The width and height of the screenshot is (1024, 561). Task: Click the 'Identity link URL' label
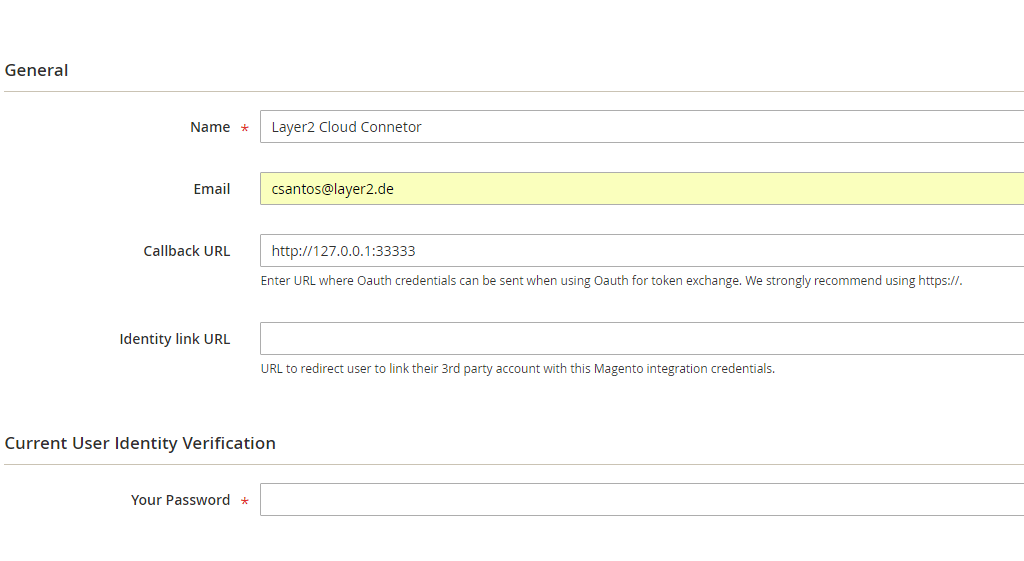175,339
